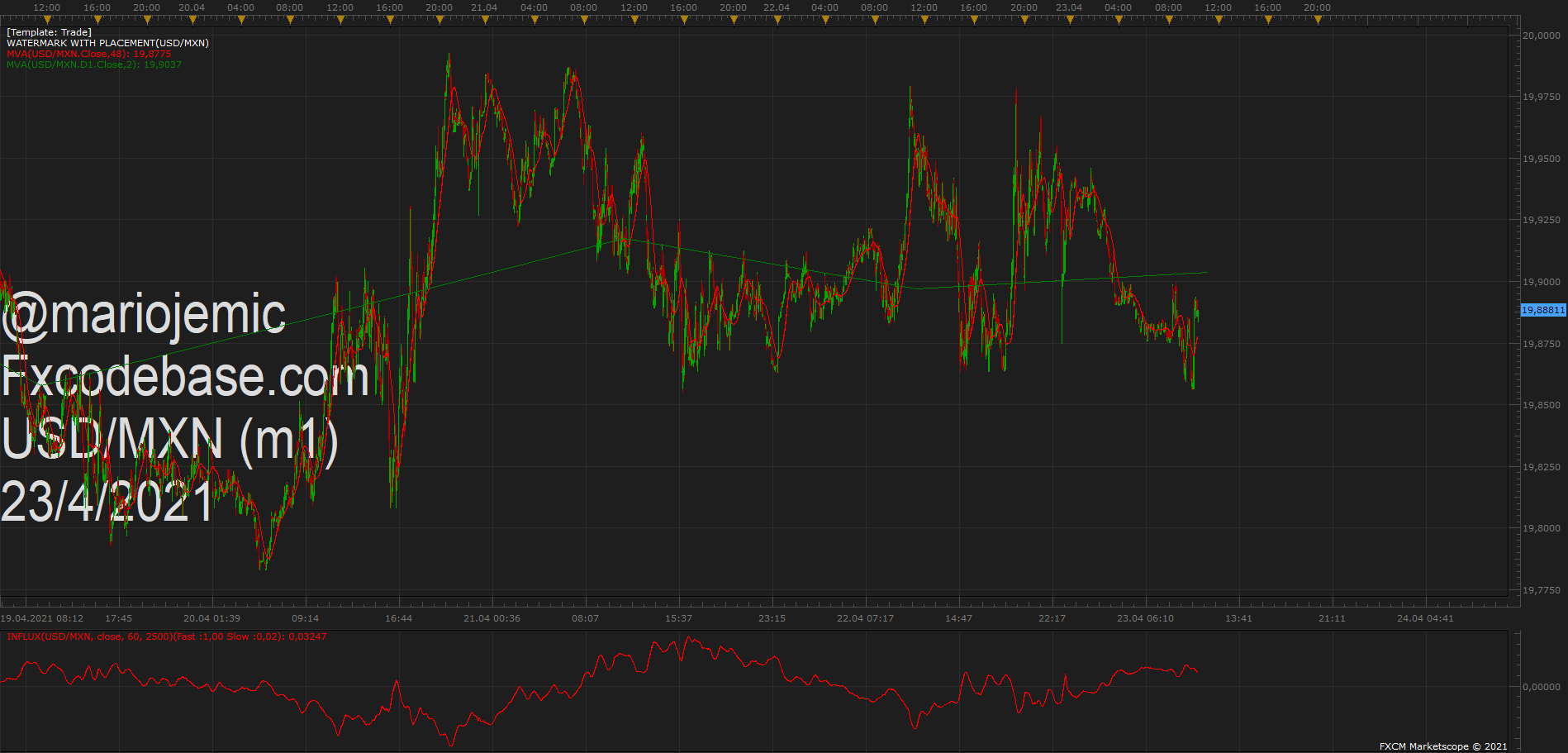Click the 19,9750 price axis label
This screenshot has width=1568, height=753.
click(x=1542, y=97)
